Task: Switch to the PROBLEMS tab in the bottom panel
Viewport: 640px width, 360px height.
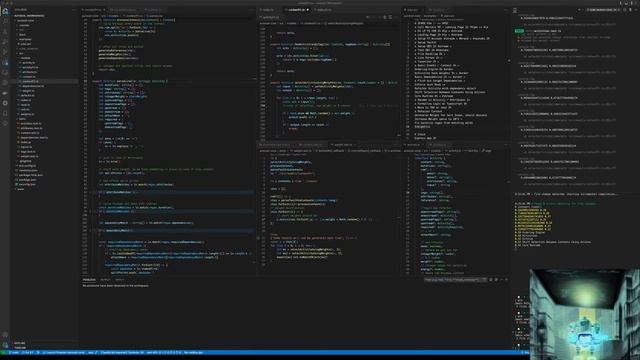Action: [x=89, y=280]
